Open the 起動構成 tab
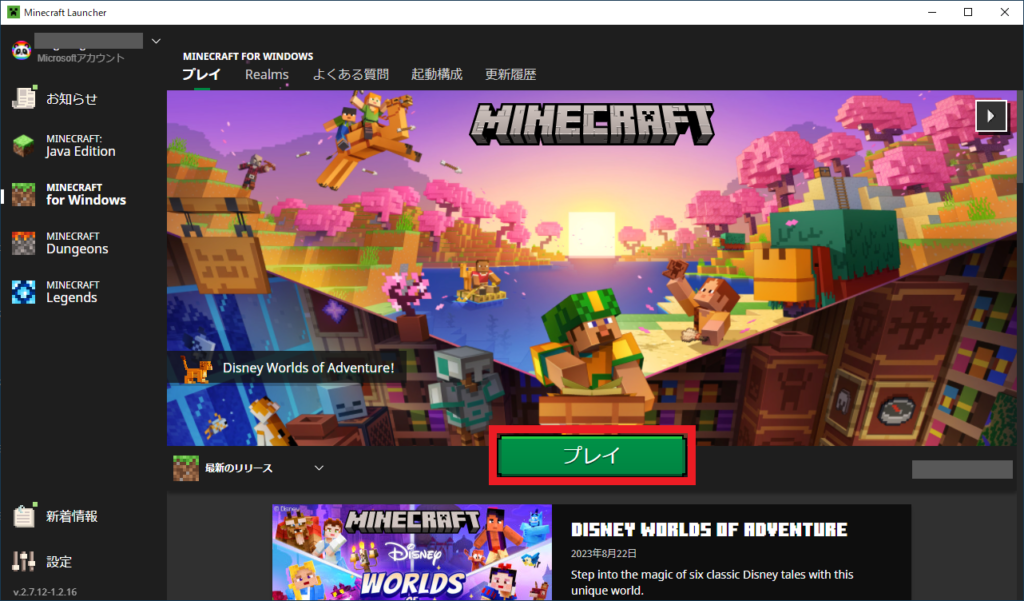Screen dimensions: 1024x601 tap(437, 74)
